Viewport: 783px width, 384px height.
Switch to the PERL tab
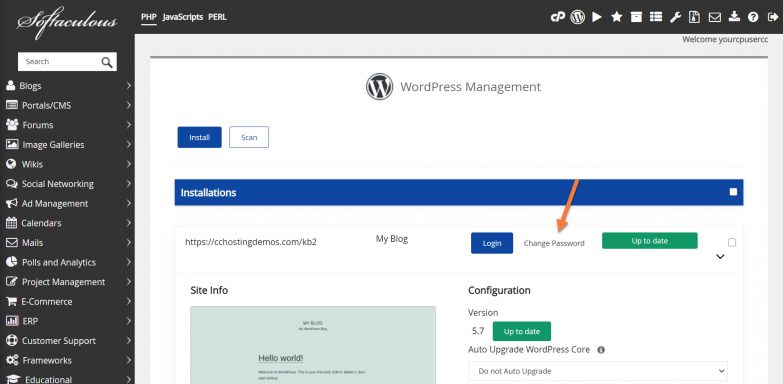coord(217,17)
